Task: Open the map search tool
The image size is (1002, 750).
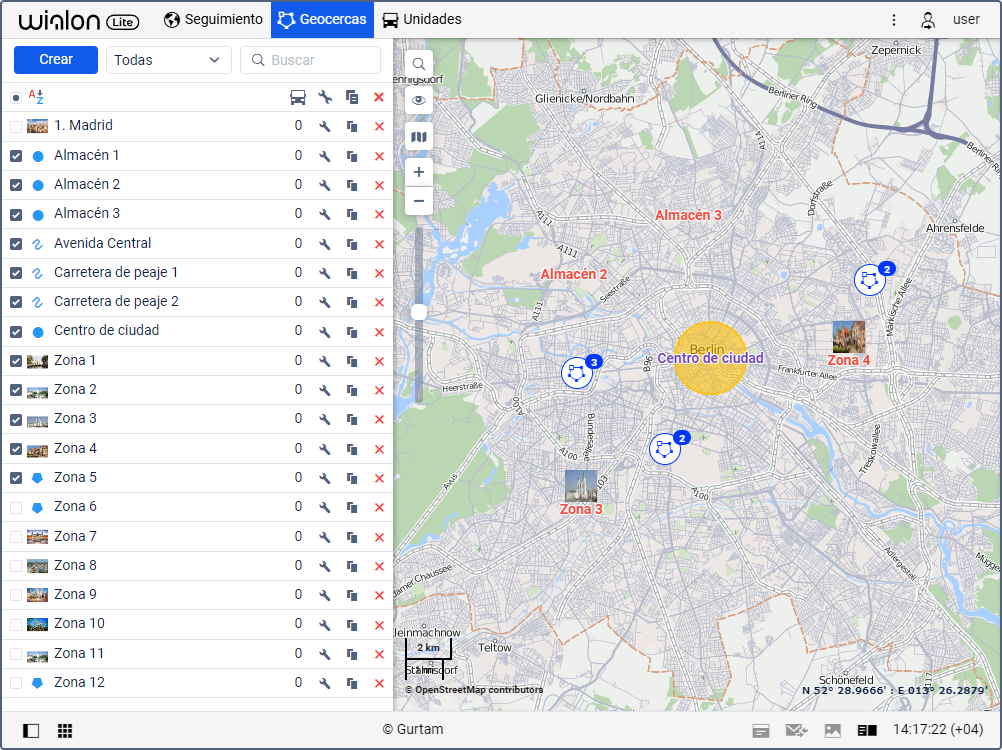Action: 419,64
